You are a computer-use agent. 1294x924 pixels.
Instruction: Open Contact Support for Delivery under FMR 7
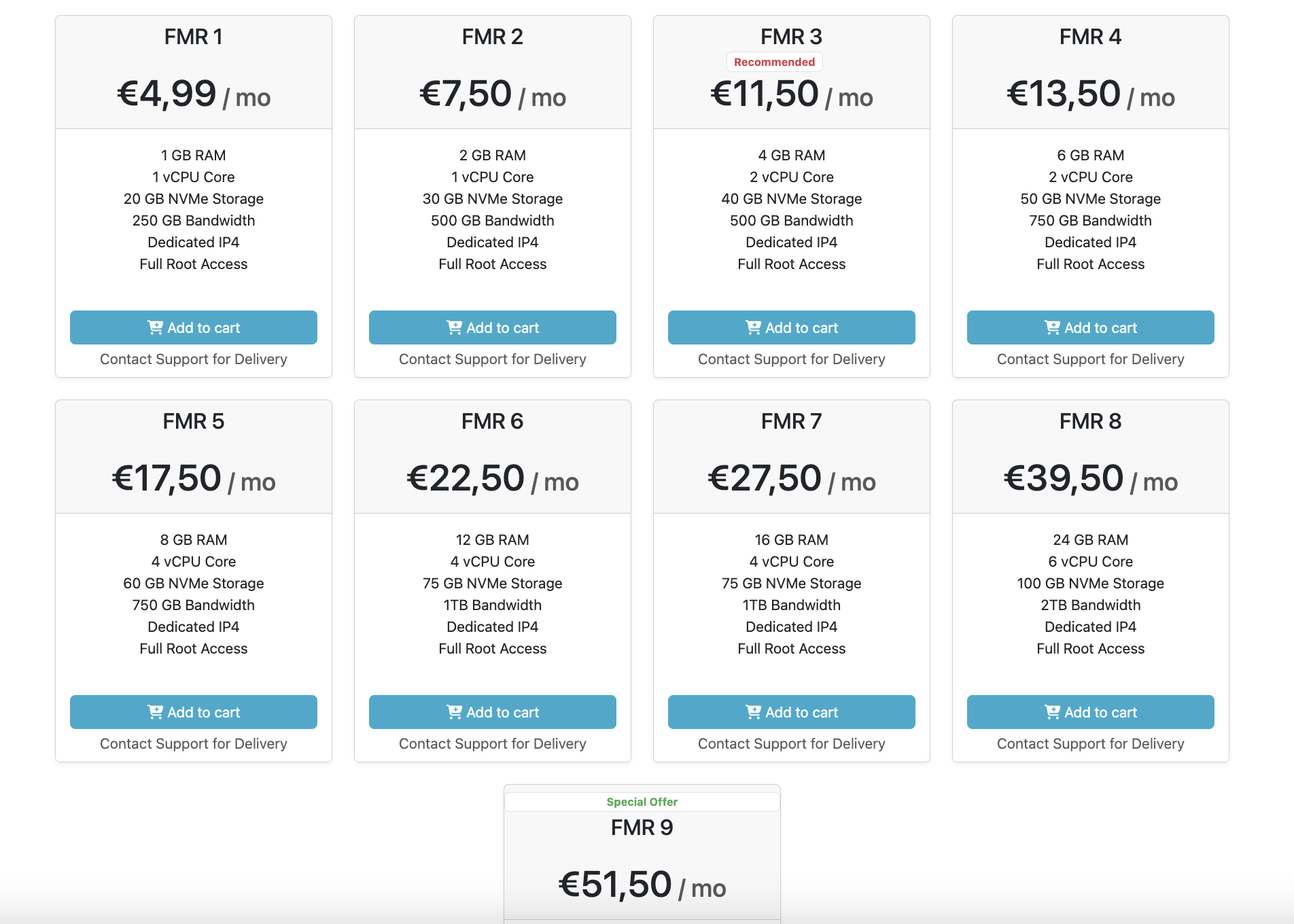(x=791, y=743)
